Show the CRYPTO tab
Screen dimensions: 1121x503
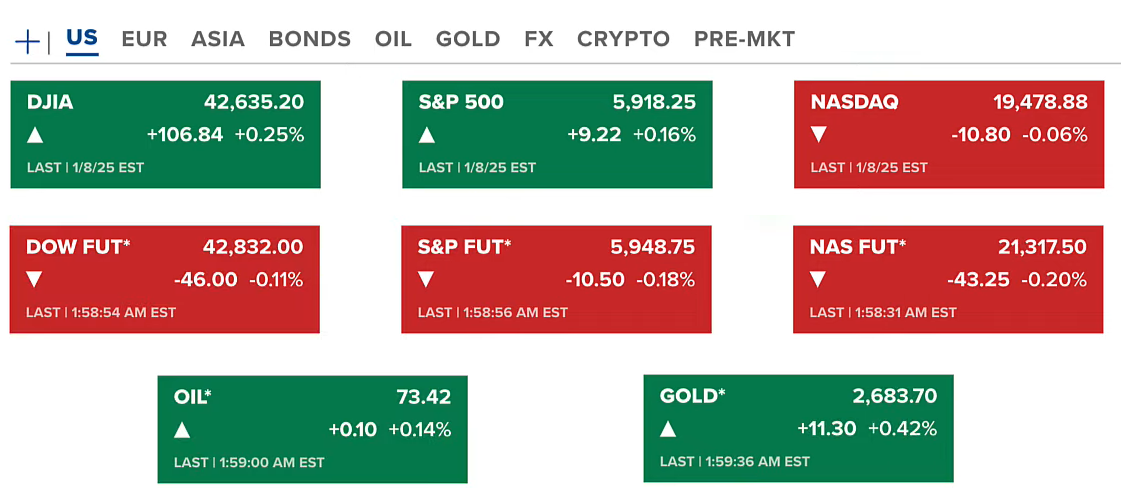[x=623, y=39]
